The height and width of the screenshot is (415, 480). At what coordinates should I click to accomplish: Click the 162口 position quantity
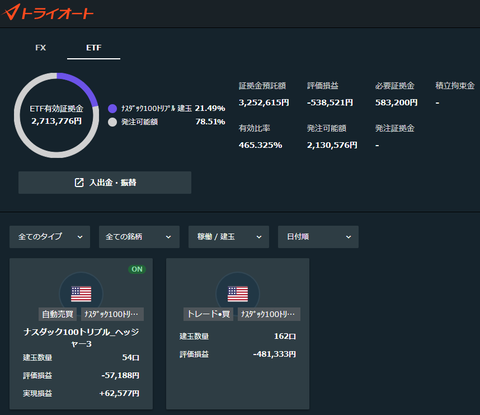click(285, 336)
